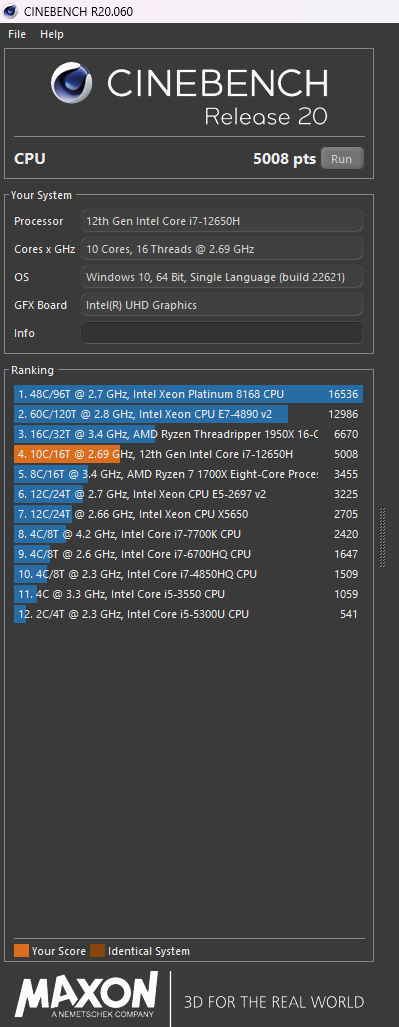This screenshot has height=1027, width=399.
Task: Select the Cores x GHz field
Action: [x=221, y=249]
